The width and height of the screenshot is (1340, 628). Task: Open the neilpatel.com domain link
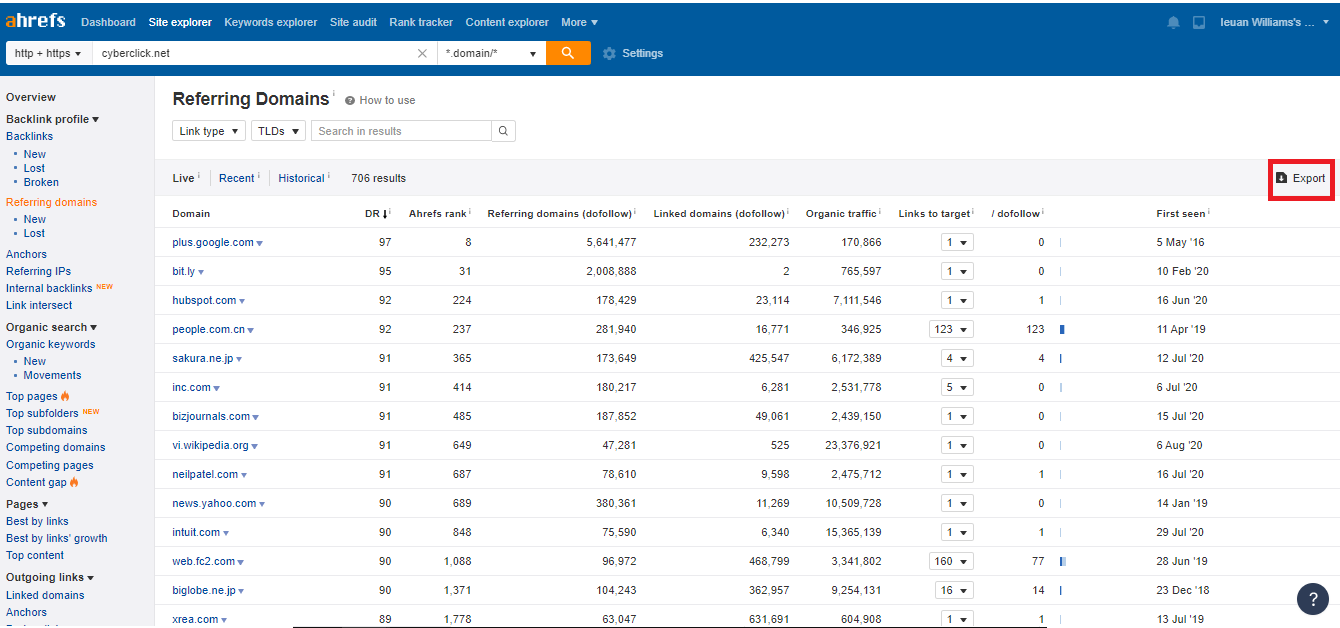pos(205,474)
